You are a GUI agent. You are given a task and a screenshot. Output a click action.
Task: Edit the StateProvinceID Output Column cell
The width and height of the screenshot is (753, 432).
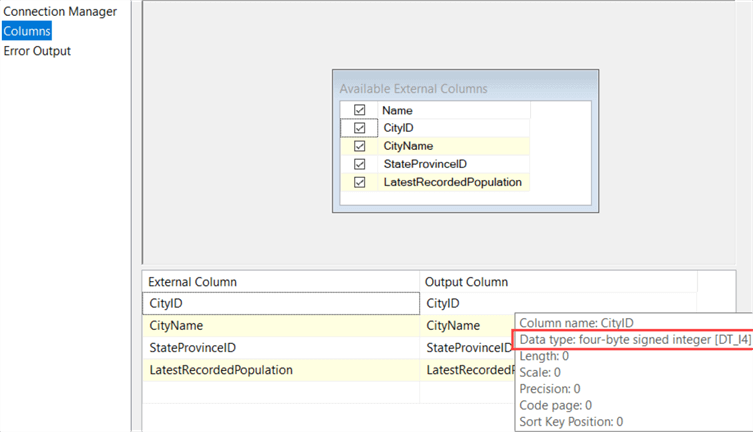[x=467, y=348]
